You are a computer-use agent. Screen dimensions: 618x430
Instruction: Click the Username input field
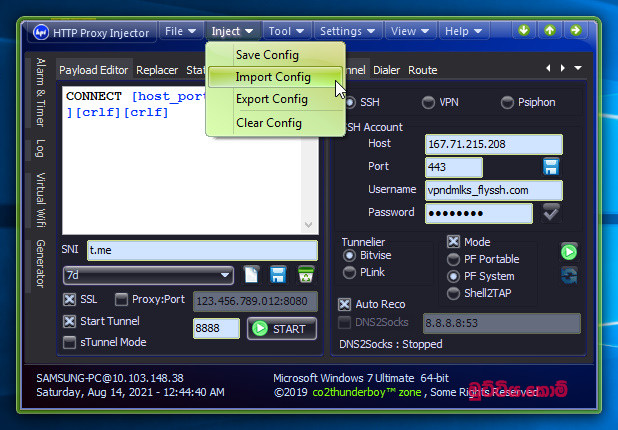(494, 190)
